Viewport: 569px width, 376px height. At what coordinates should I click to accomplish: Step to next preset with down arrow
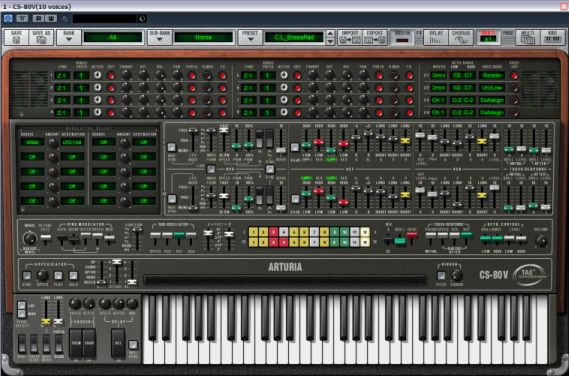[x=330, y=41]
